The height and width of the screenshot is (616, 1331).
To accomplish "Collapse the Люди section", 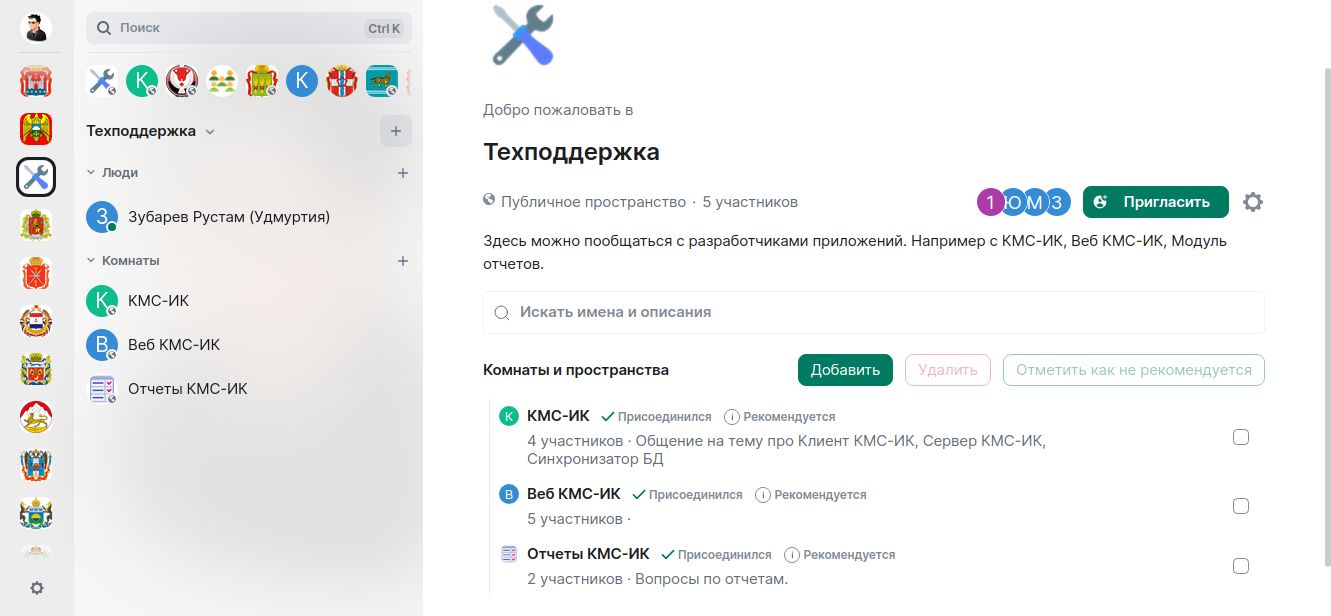I will pos(91,173).
